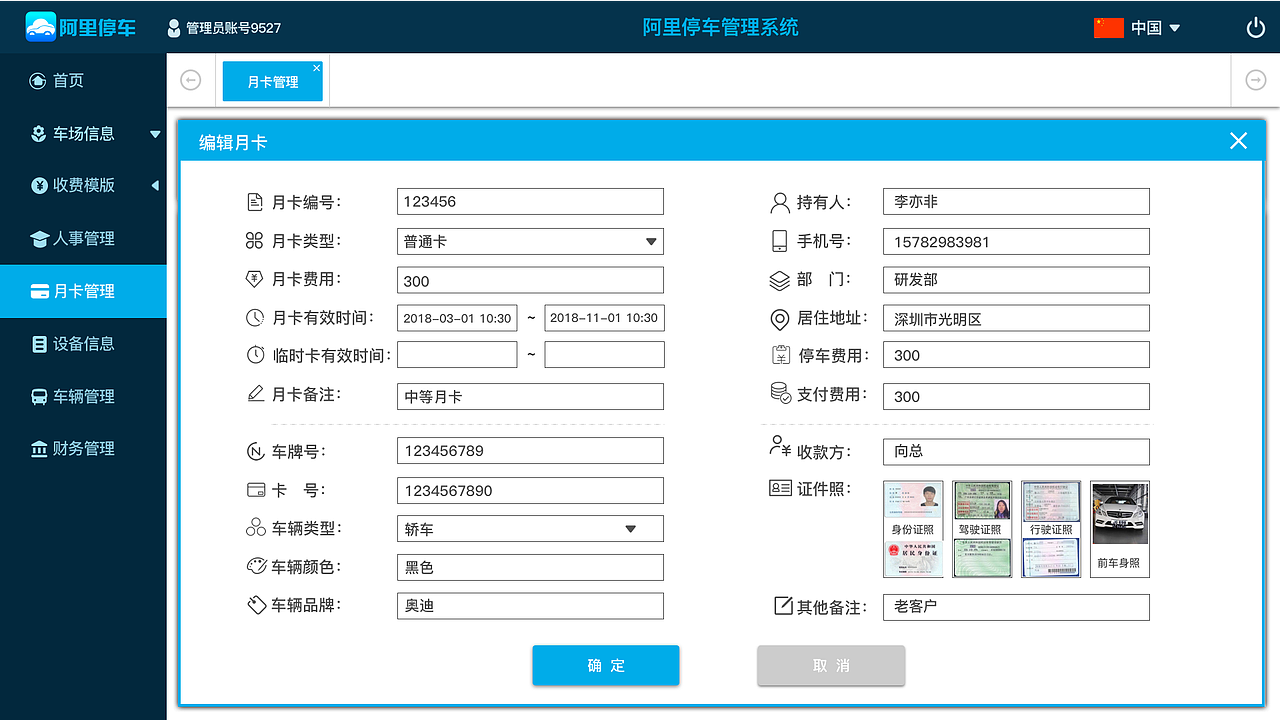
Task: Click the 月卡有效时间 clock icon
Action: (x=255, y=318)
